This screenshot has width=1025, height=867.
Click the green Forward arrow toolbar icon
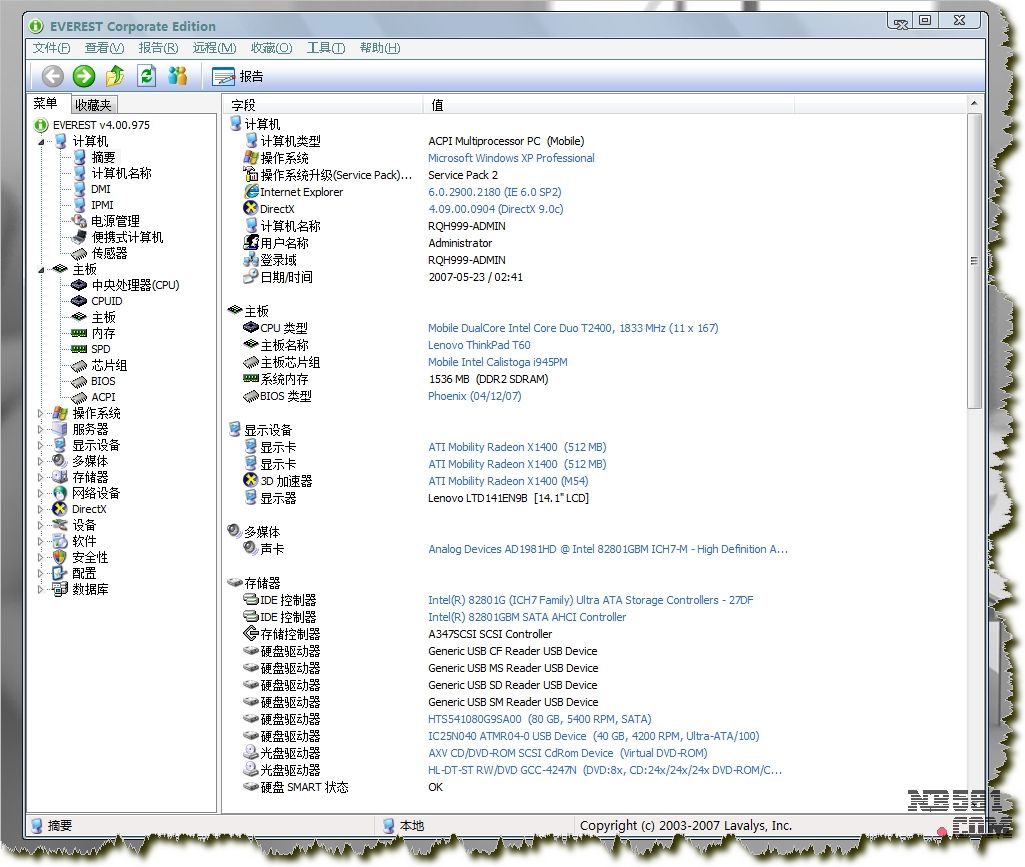(x=84, y=76)
